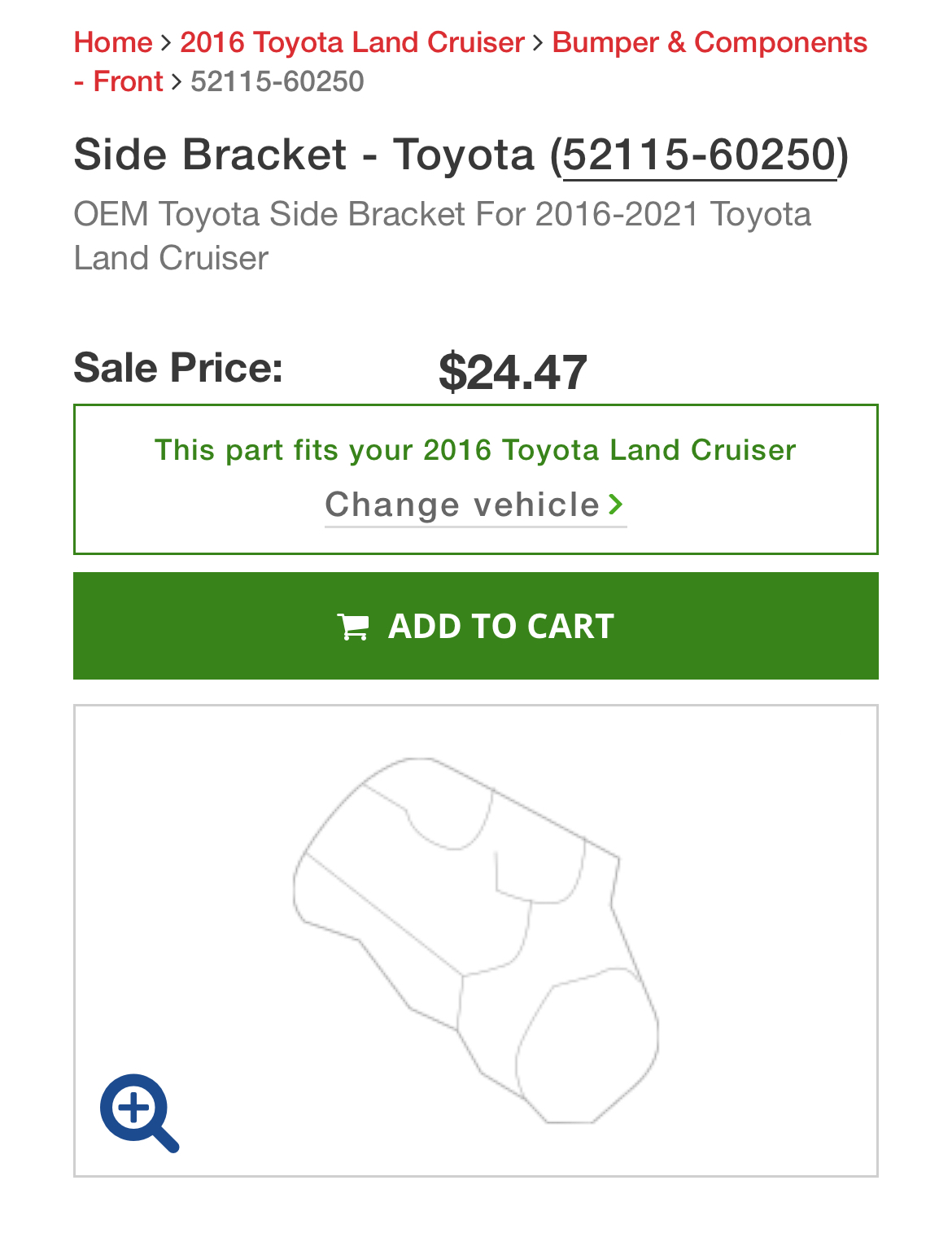The image size is (952, 1246).
Task: Click the chevron before 52115-60250 breadcrumb
Action: click(x=177, y=81)
